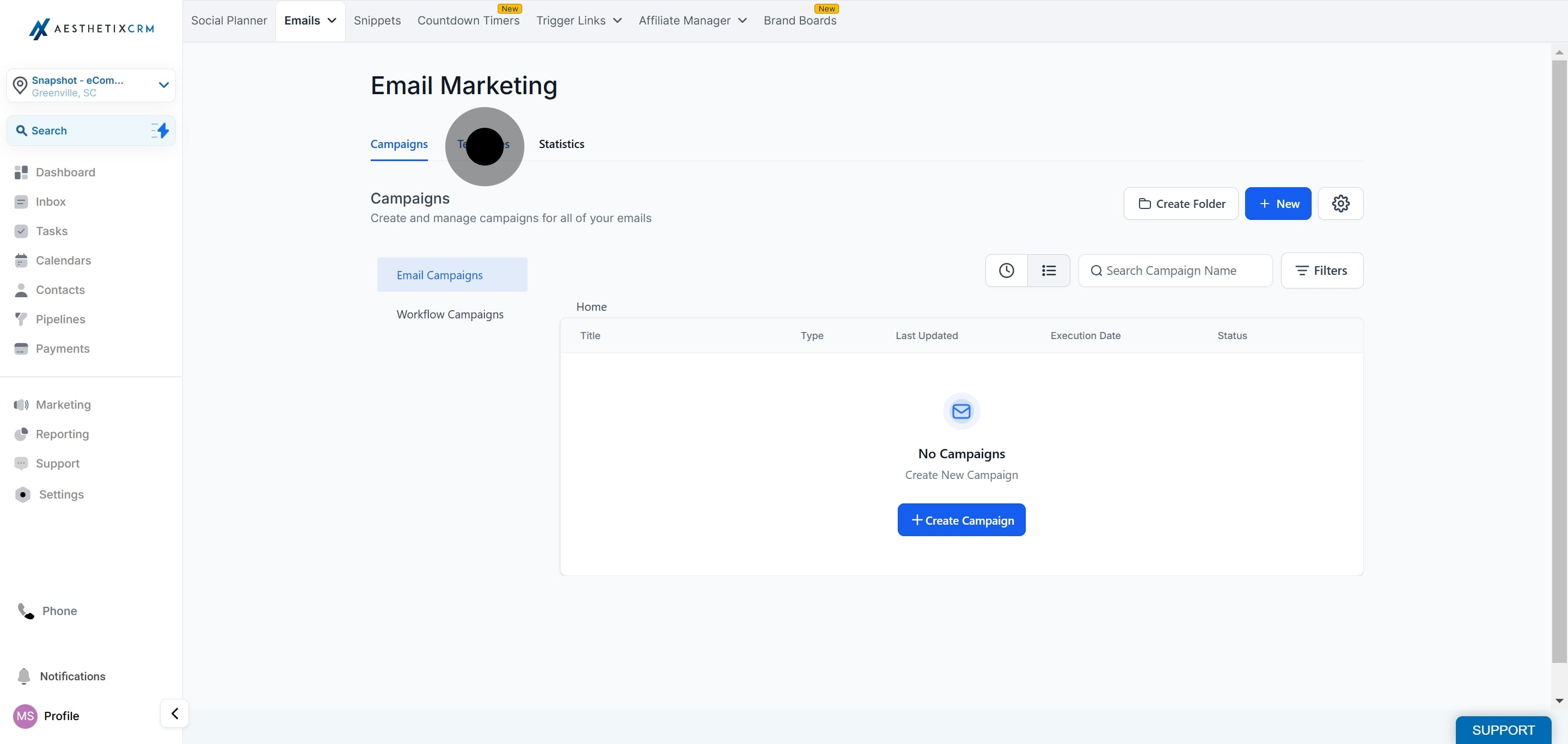Switch to the list view icon
1568x744 pixels.
point(1048,270)
